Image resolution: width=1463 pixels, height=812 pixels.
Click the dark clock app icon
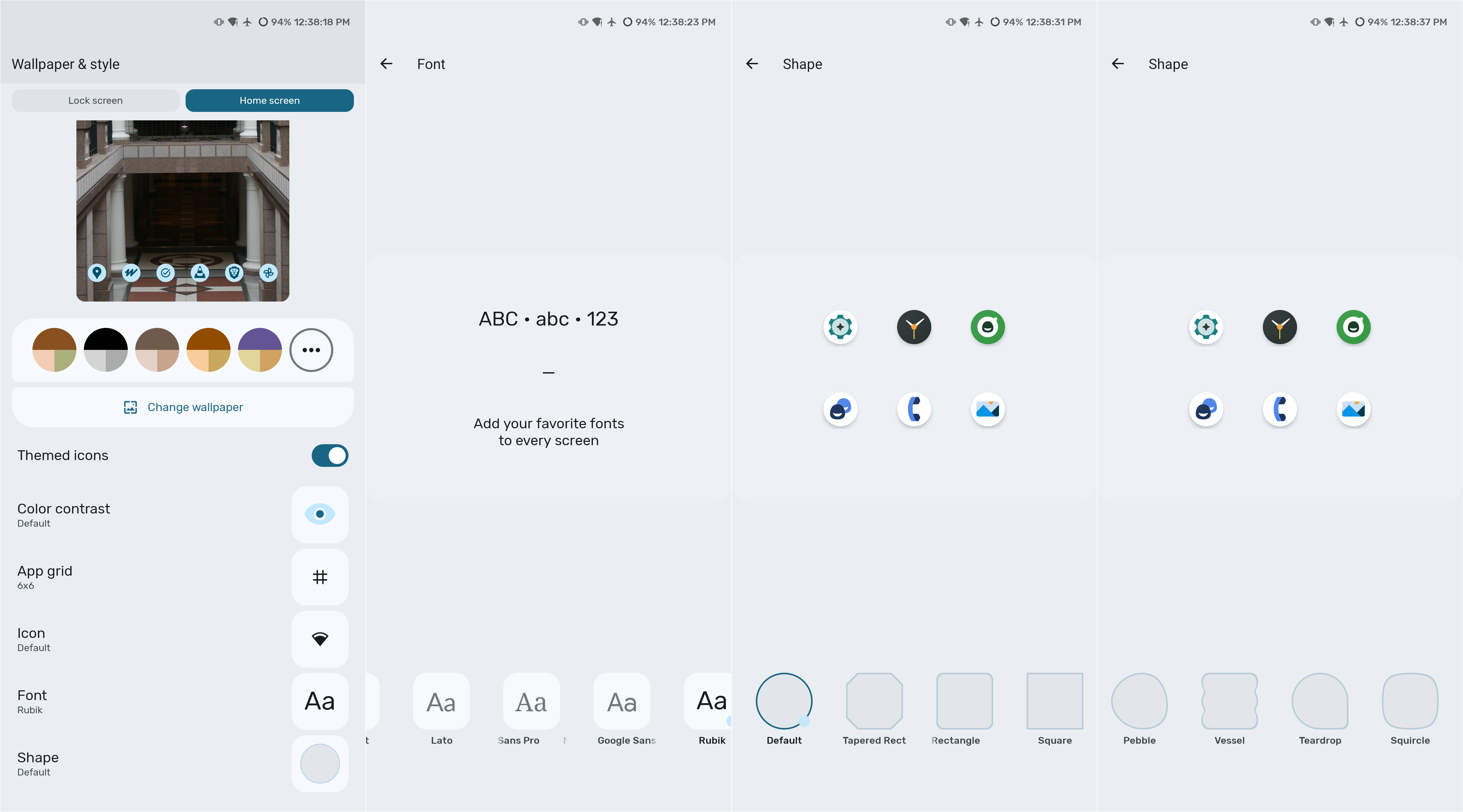tap(914, 327)
